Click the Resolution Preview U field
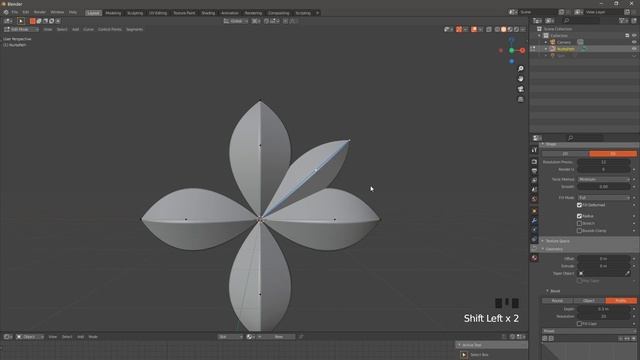 (x=604, y=162)
